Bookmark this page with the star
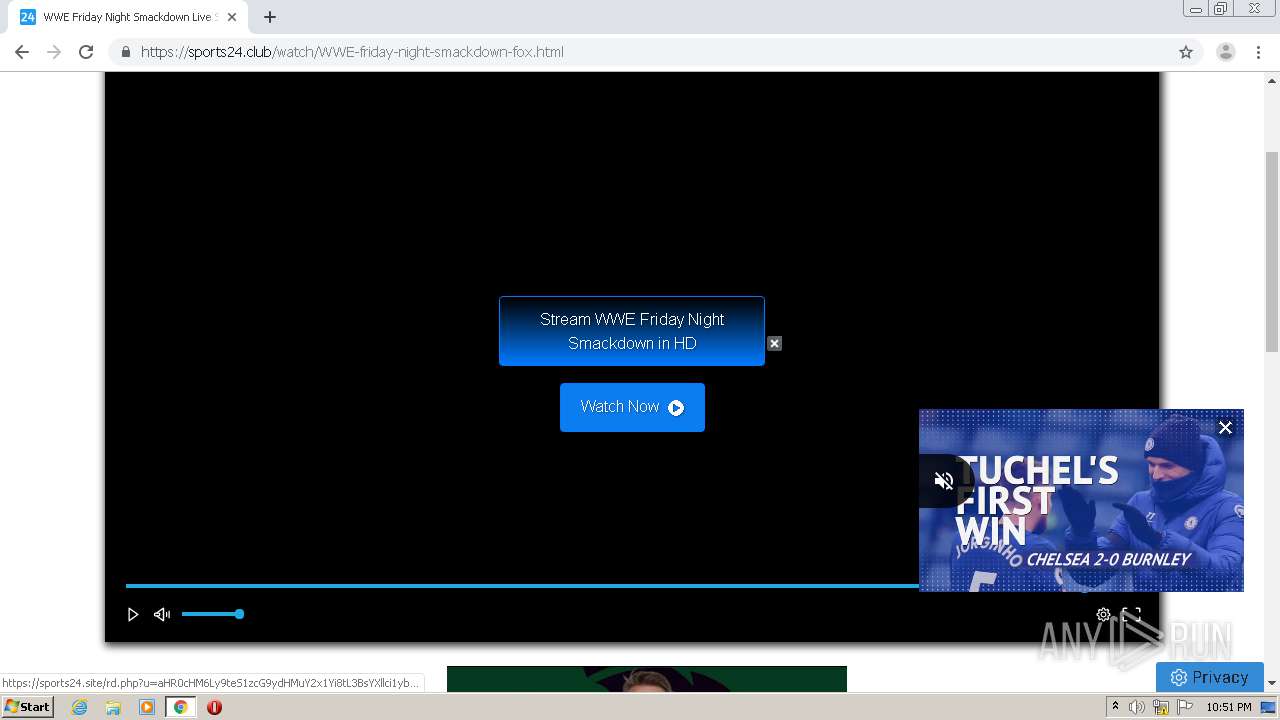 [x=1186, y=52]
